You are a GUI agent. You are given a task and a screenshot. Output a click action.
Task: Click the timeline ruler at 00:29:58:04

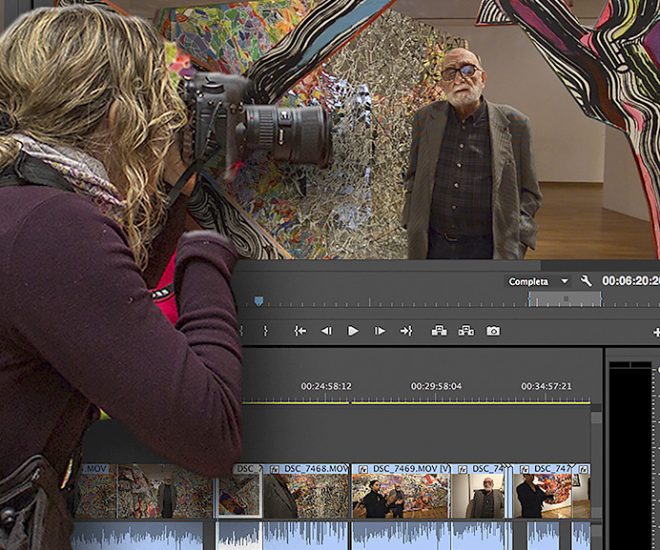[x=436, y=386]
